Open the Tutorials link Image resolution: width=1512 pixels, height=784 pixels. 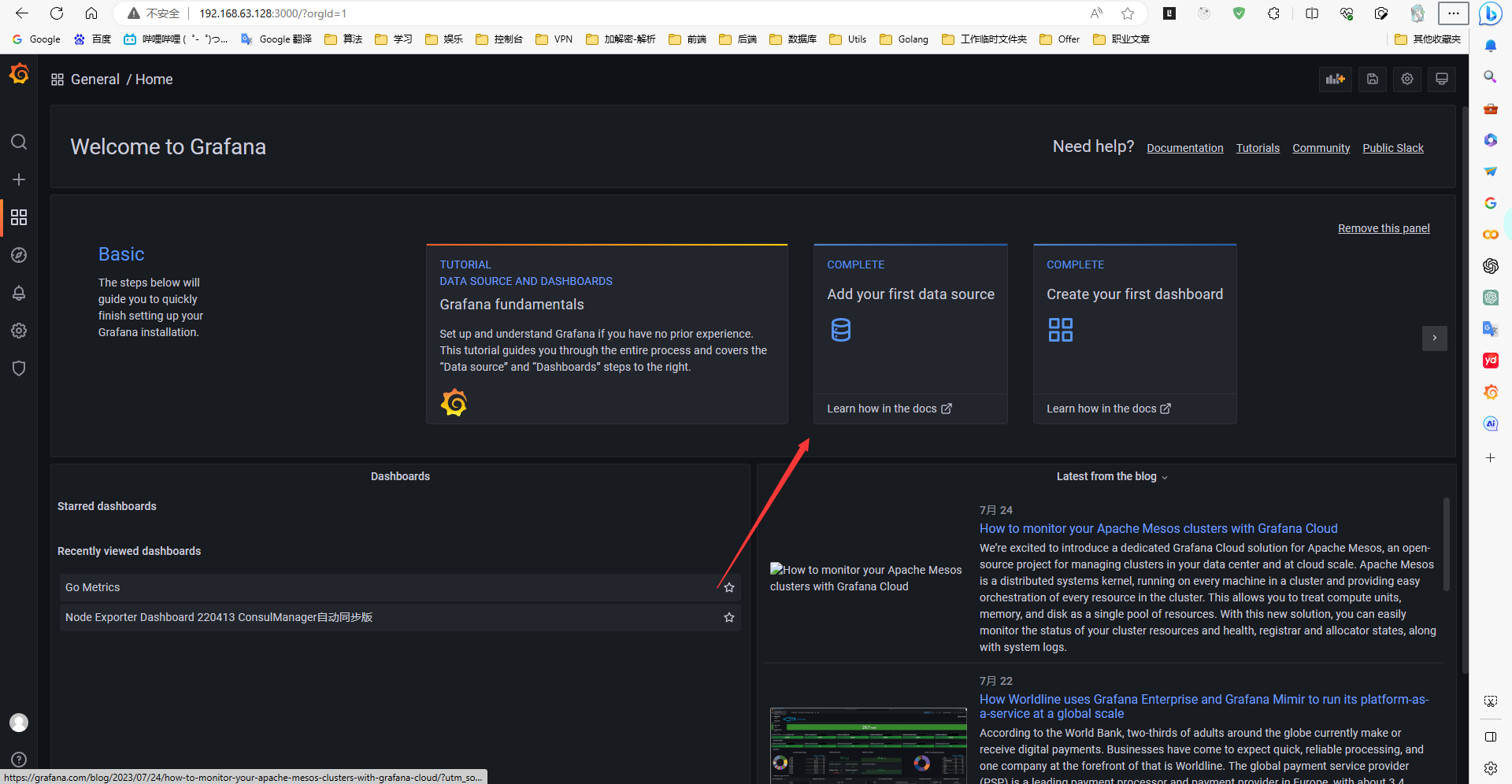coord(1258,148)
